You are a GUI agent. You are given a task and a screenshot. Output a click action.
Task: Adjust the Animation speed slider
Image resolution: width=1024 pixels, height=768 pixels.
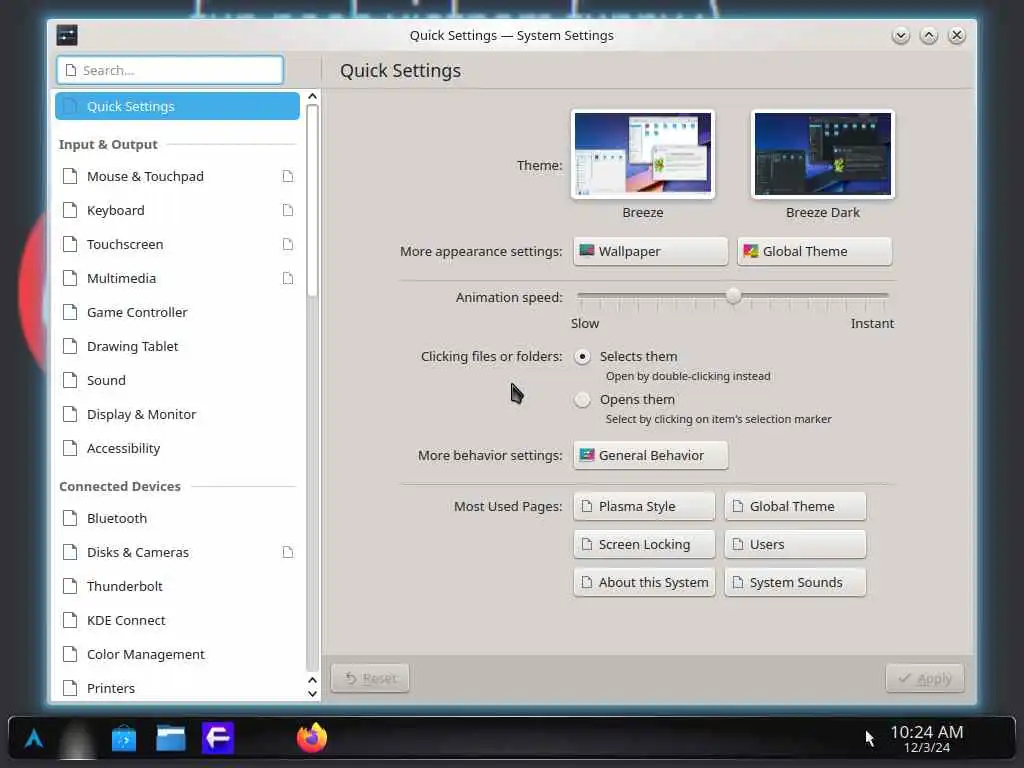[733, 296]
